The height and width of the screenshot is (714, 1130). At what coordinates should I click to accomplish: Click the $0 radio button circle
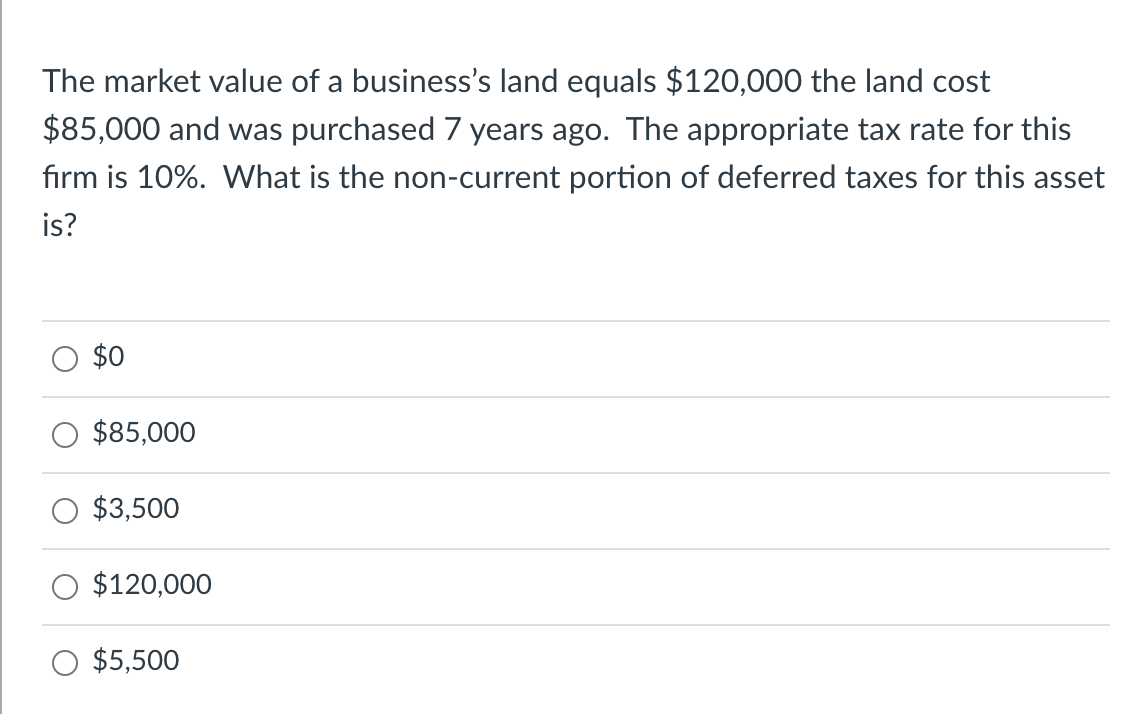pyautogui.click(x=65, y=358)
